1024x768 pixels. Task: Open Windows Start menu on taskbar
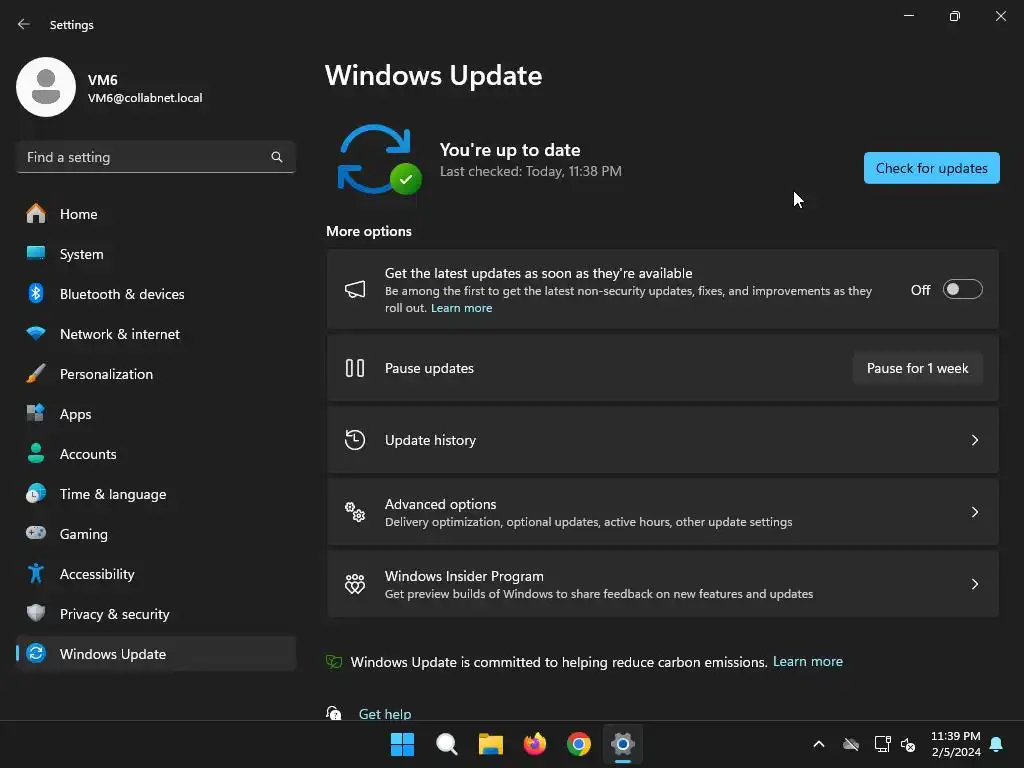click(402, 744)
